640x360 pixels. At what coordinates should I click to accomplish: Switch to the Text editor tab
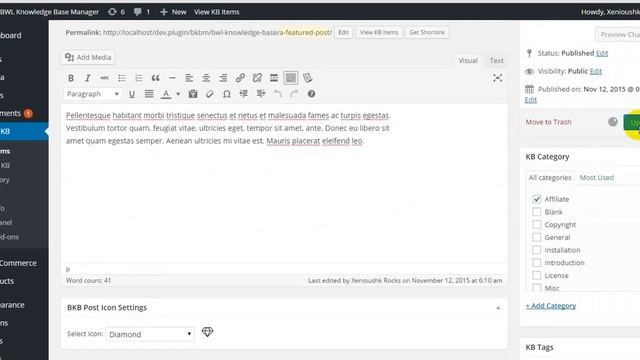(x=496, y=60)
